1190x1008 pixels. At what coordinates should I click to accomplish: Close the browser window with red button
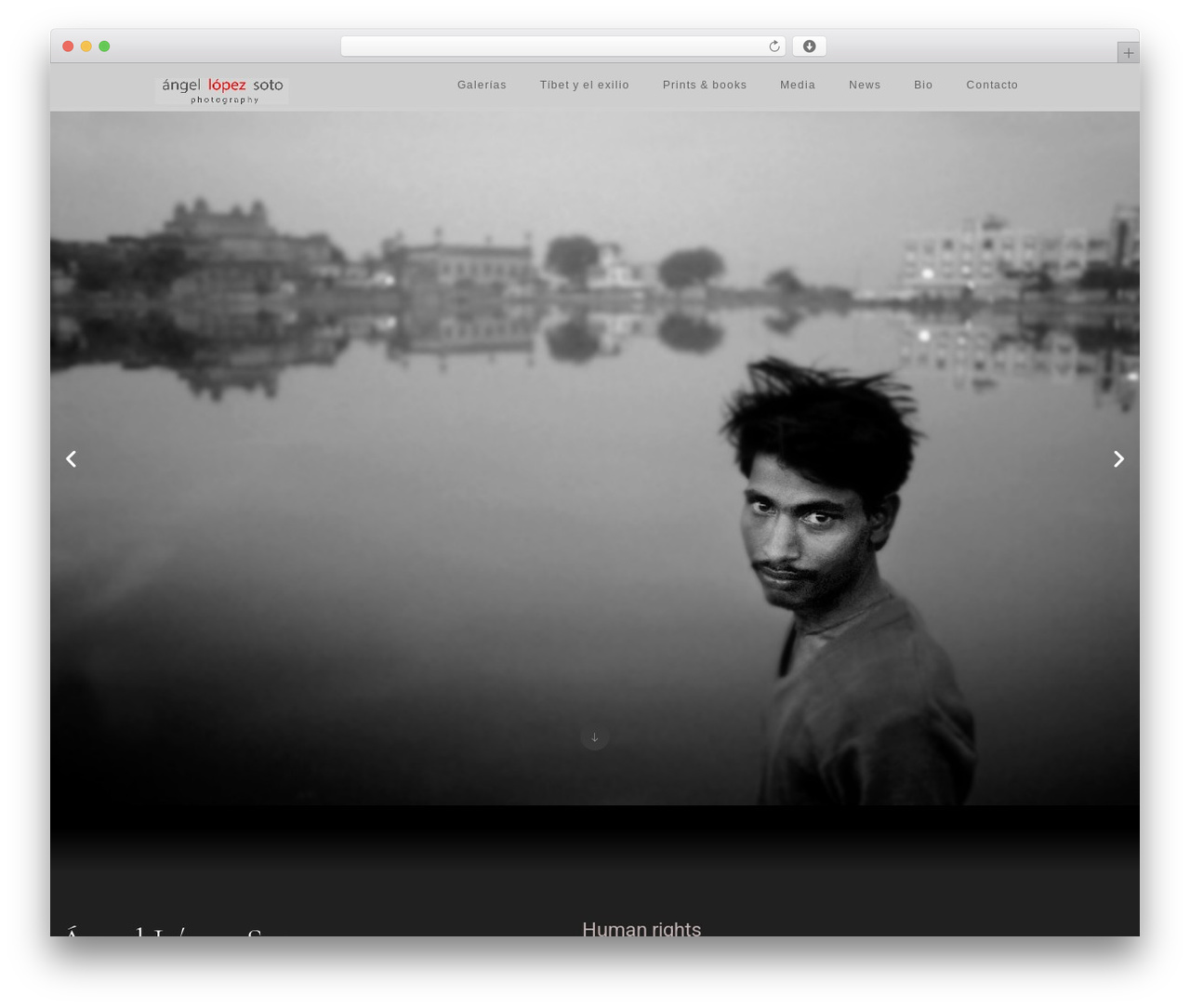pos(68,46)
